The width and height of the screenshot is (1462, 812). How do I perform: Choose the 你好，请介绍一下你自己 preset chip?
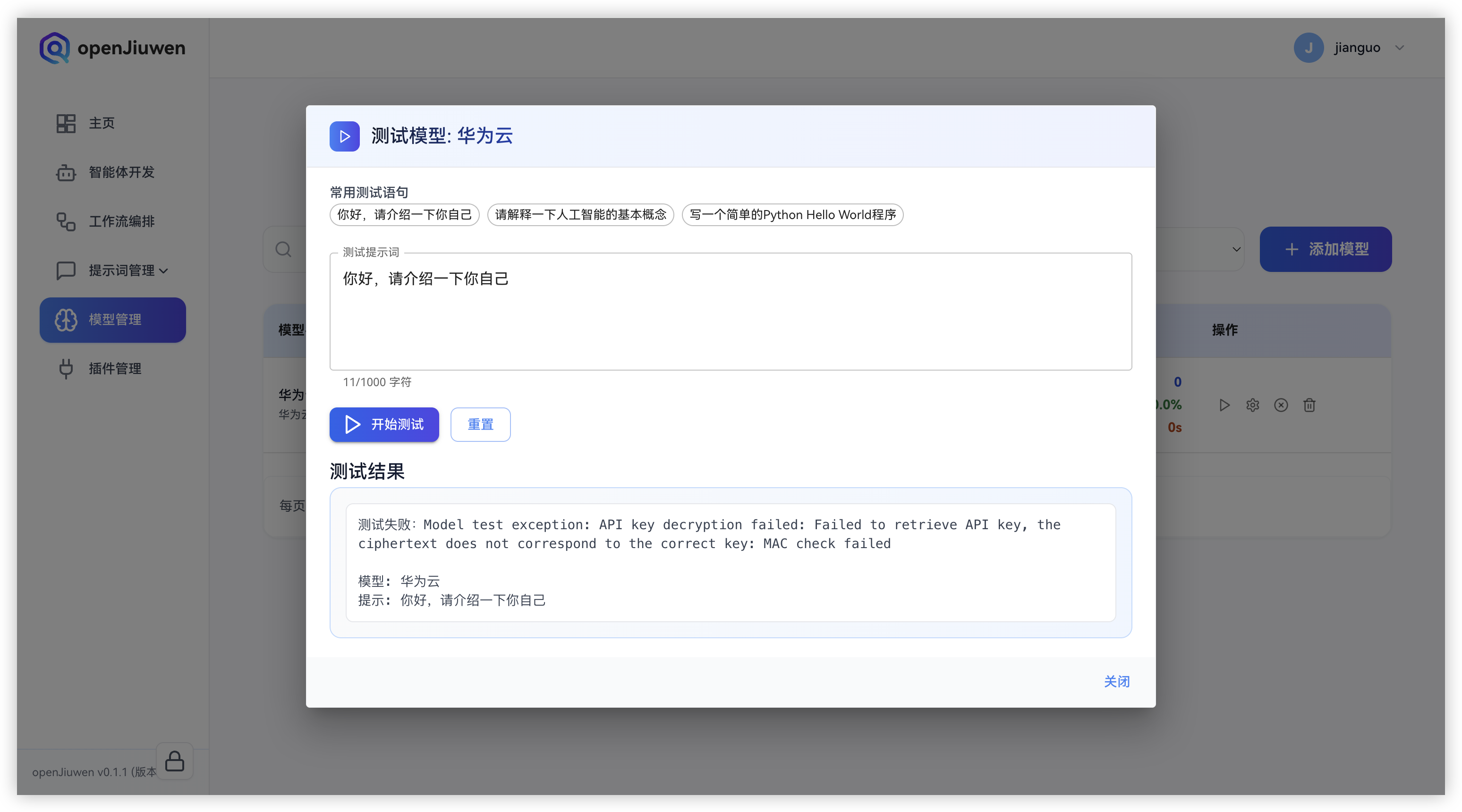pos(404,214)
